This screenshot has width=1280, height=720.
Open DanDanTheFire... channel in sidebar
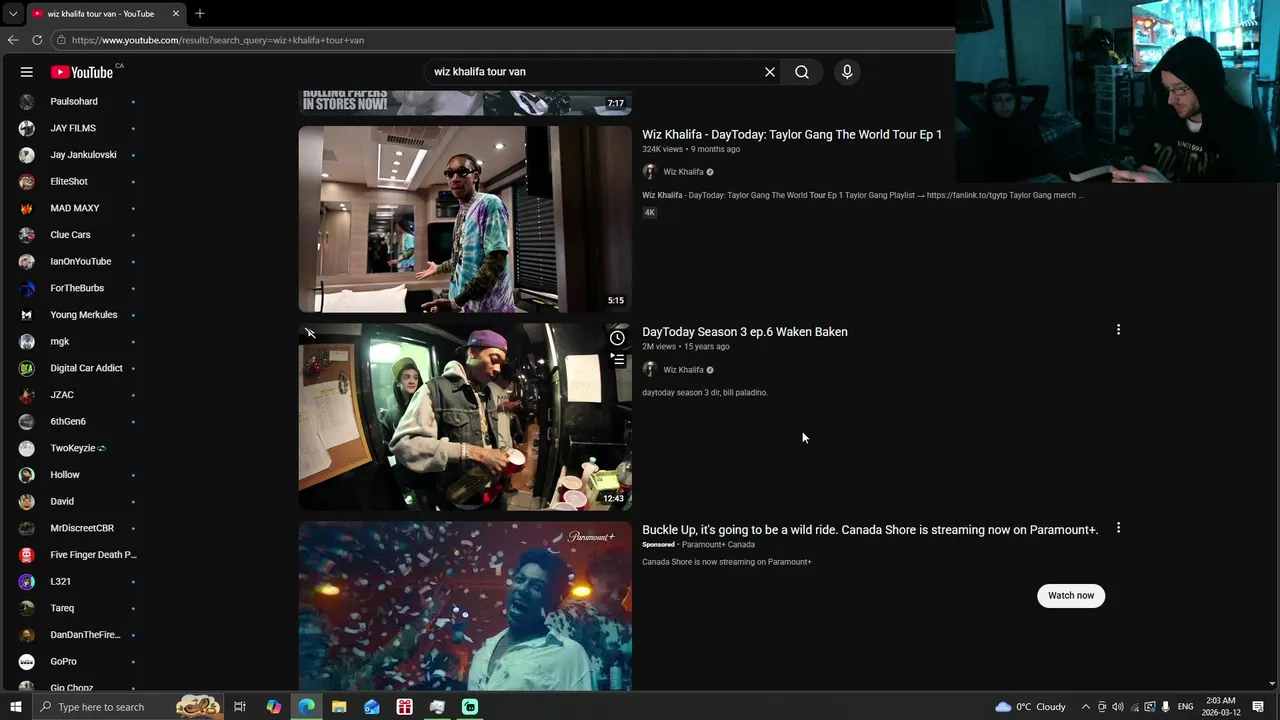click(x=78, y=635)
